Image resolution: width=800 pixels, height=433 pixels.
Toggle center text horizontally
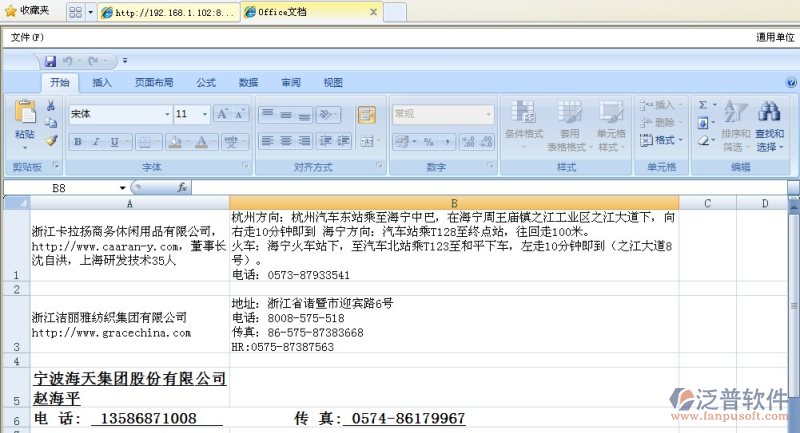[x=286, y=141]
